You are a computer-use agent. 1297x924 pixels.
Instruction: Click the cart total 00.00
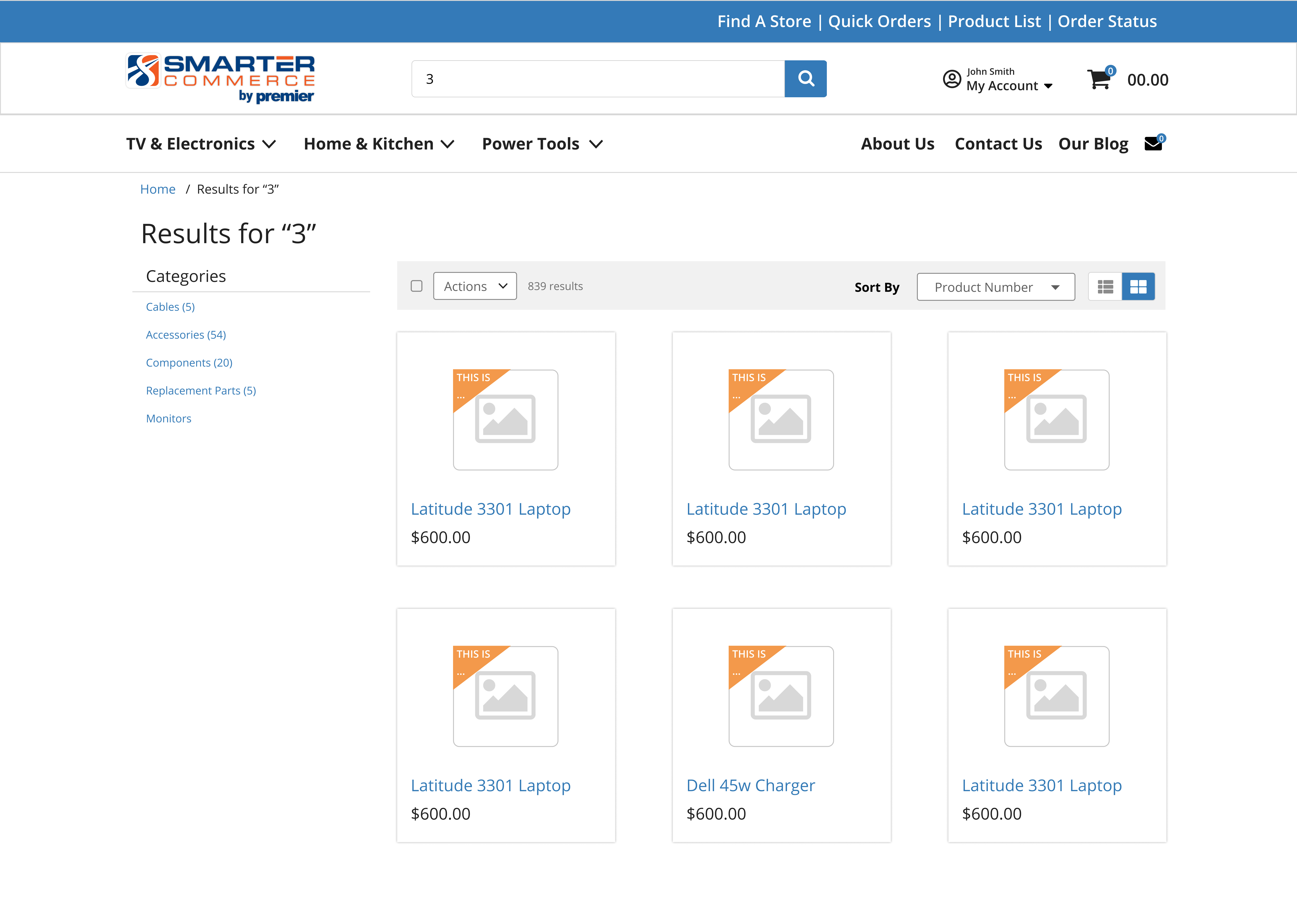(x=1147, y=80)
